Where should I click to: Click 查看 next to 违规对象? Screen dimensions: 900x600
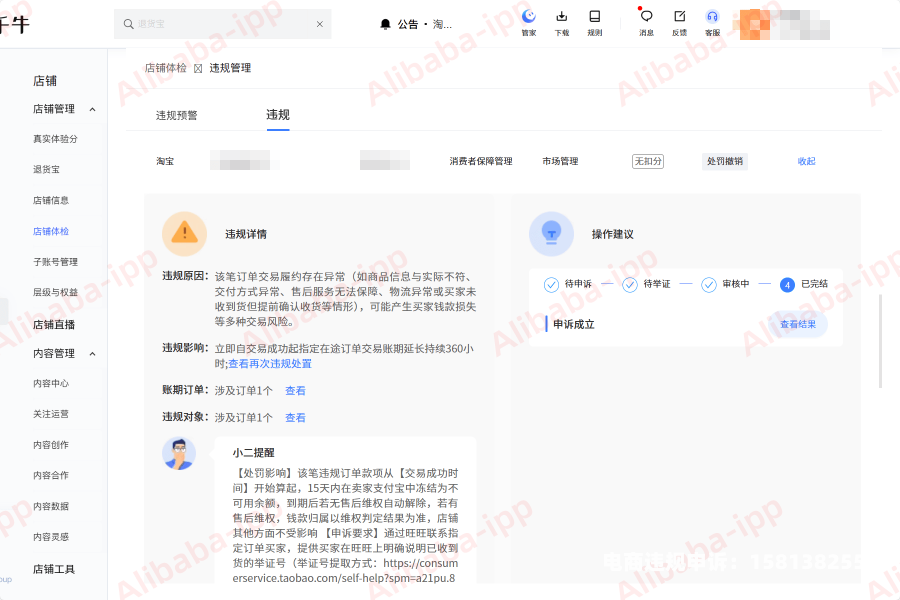[x=295, y=418]
